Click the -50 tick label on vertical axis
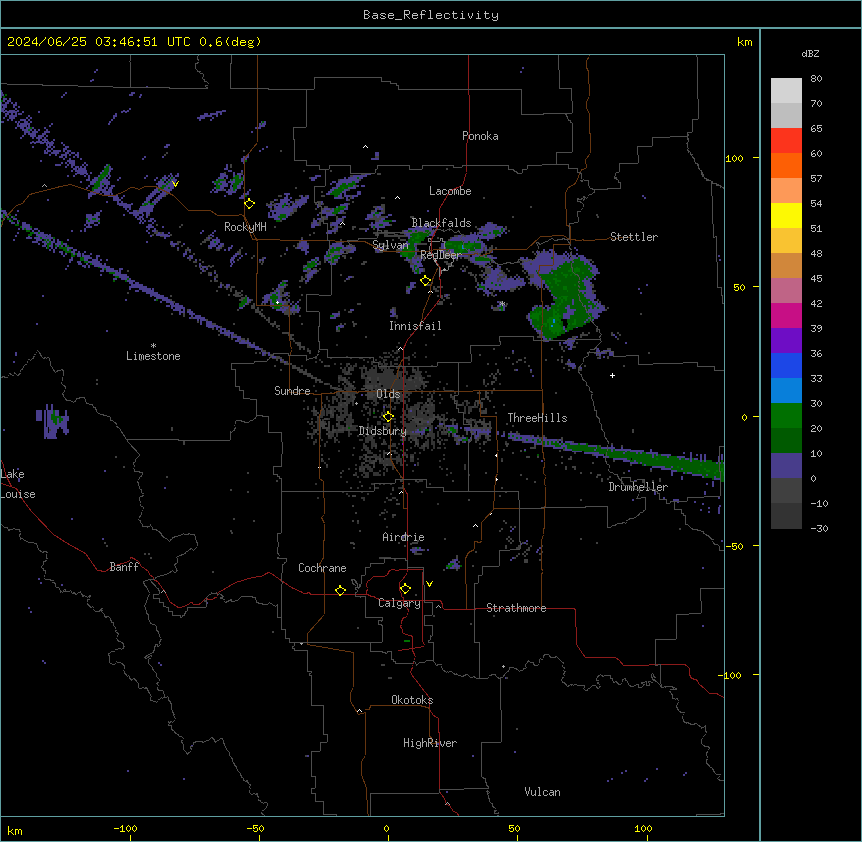This screenshot has width=862, height=842. tap(733, 546)
